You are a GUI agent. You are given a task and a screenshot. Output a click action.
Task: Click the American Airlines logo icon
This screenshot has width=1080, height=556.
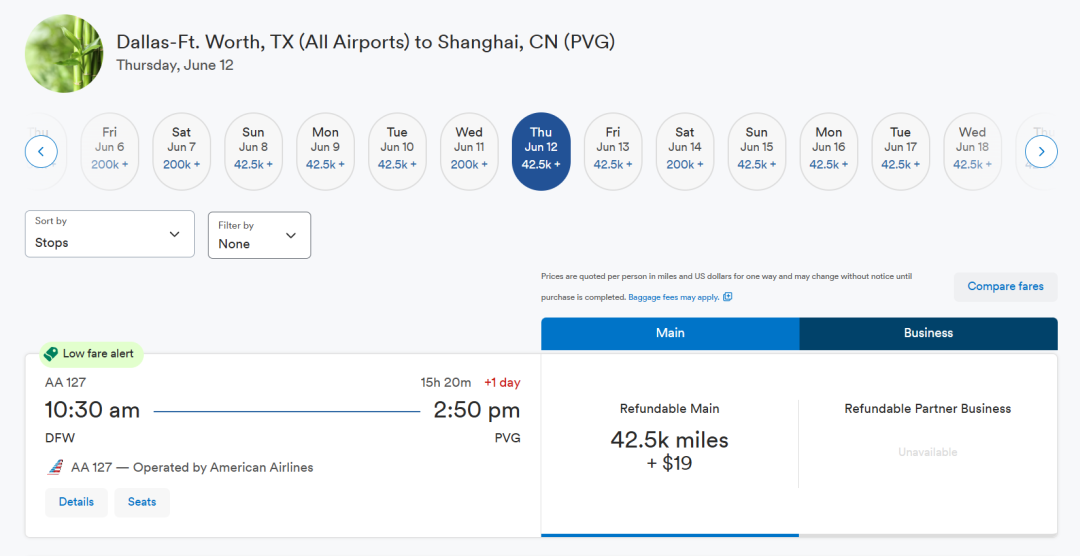tap(56, 467)
